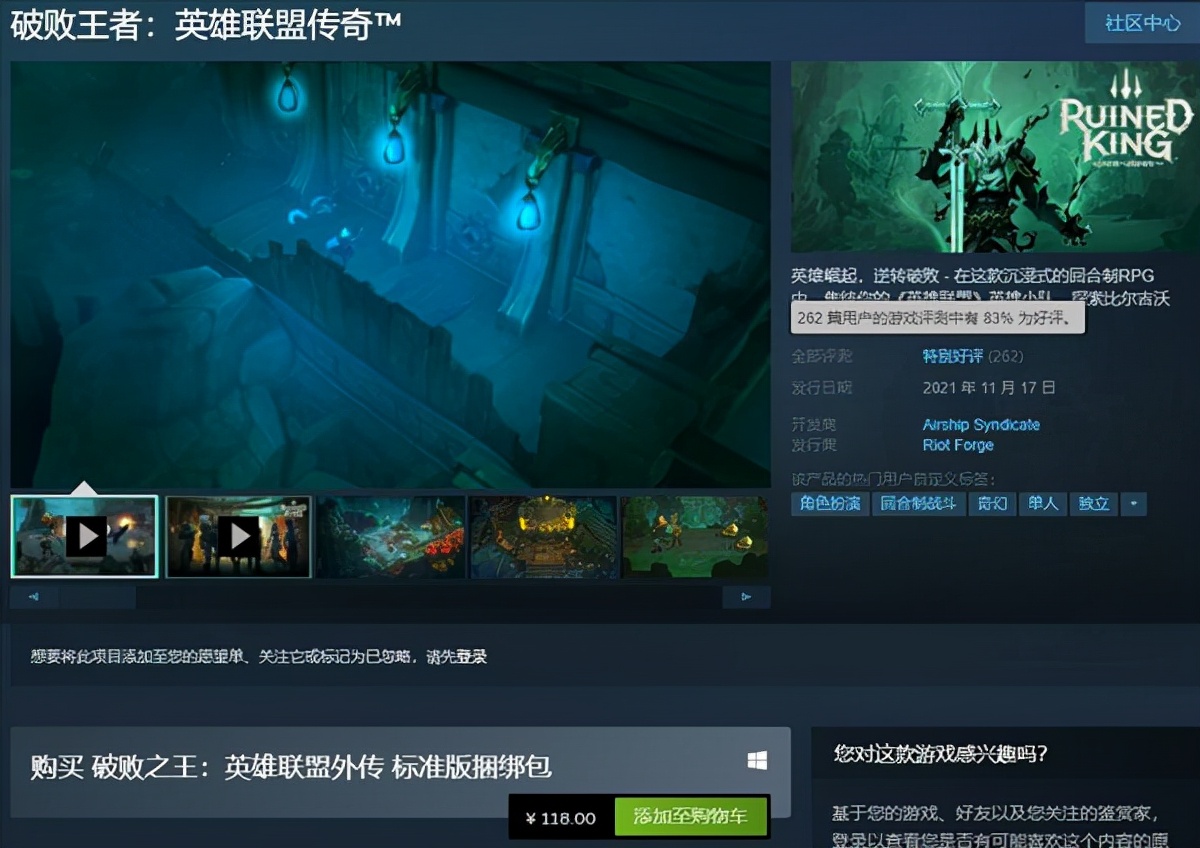Viewport: 1200px width, 848px height.
Task: Expand more tags with the plus button
Action: (x=1133, y=504)
